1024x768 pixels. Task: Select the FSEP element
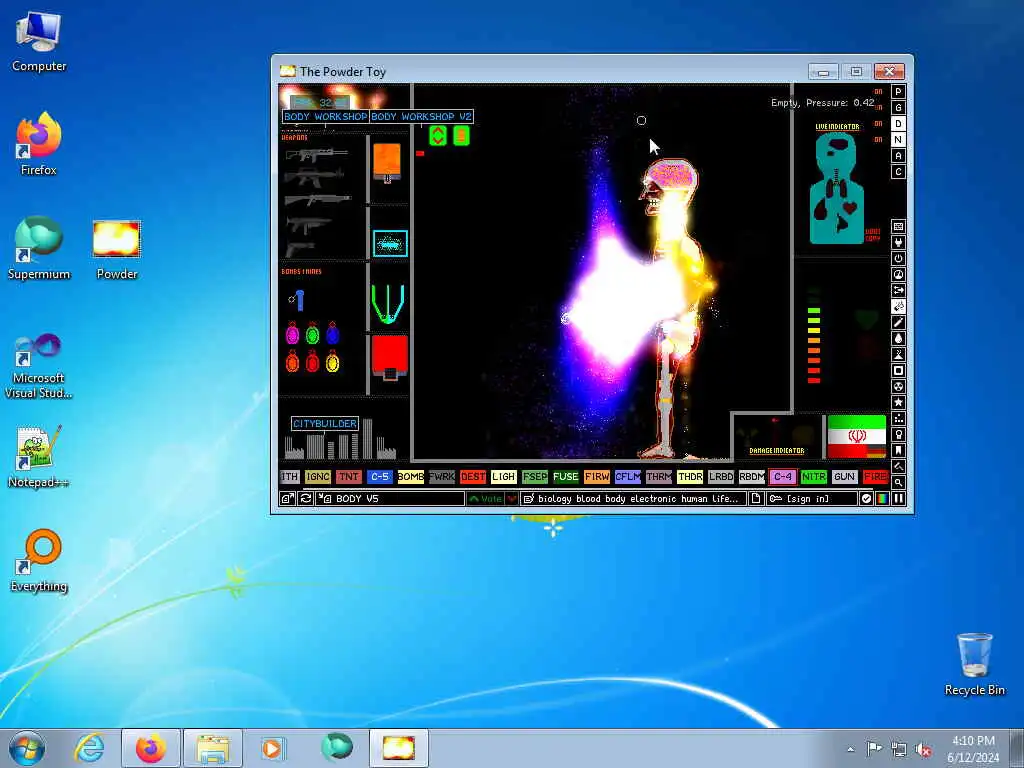535,477
